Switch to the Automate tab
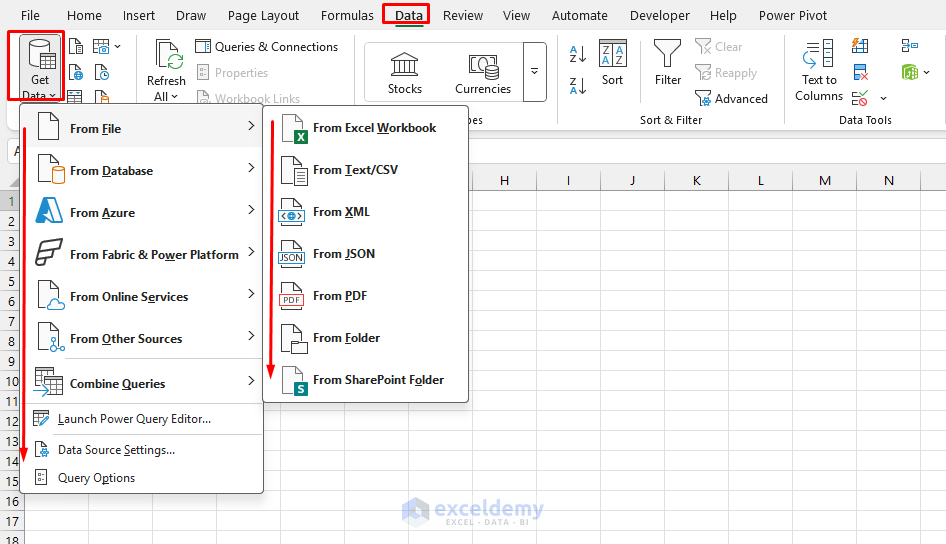The image size is (946, 544). tap(579, 16)
